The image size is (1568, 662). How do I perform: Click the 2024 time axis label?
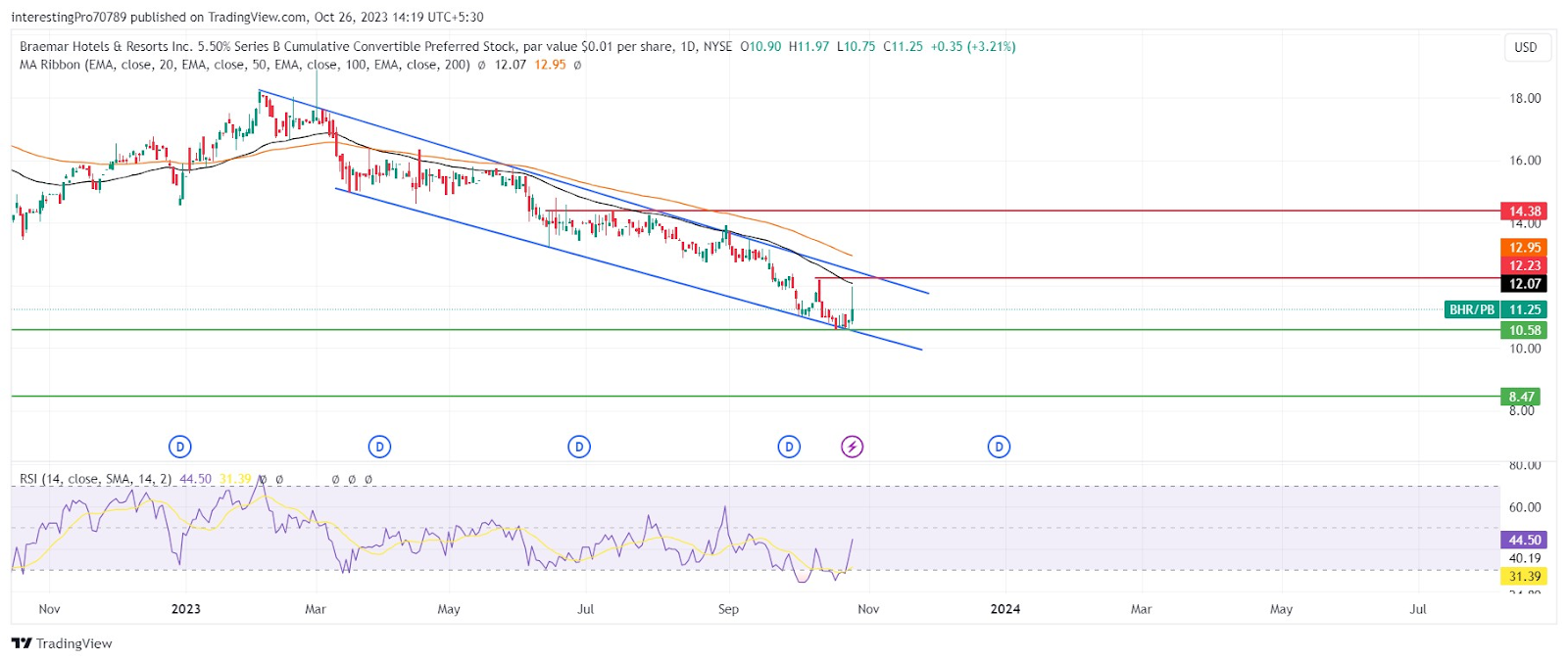tap(1004, 609)
